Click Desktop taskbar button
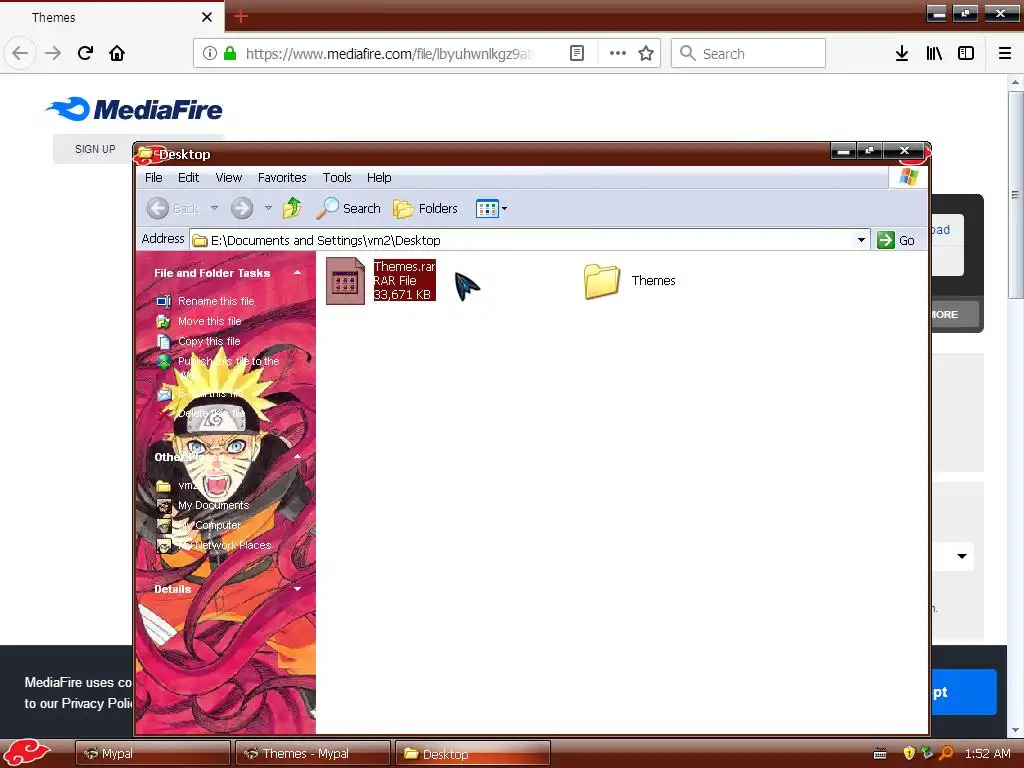This screenshot has width=1024, height=768. click(473, 753)
